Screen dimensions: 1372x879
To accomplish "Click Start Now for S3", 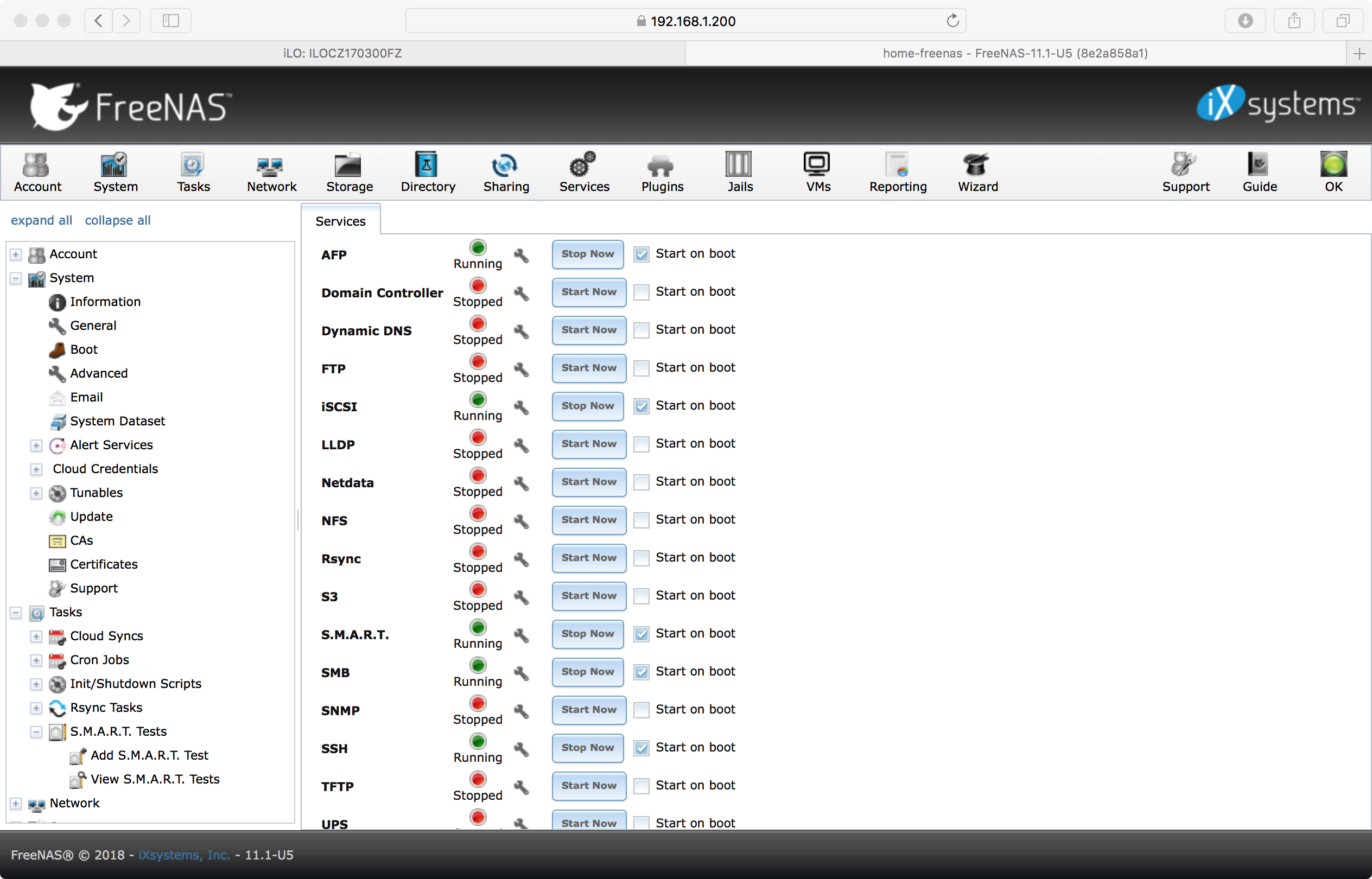I will [x=589, y=596].
